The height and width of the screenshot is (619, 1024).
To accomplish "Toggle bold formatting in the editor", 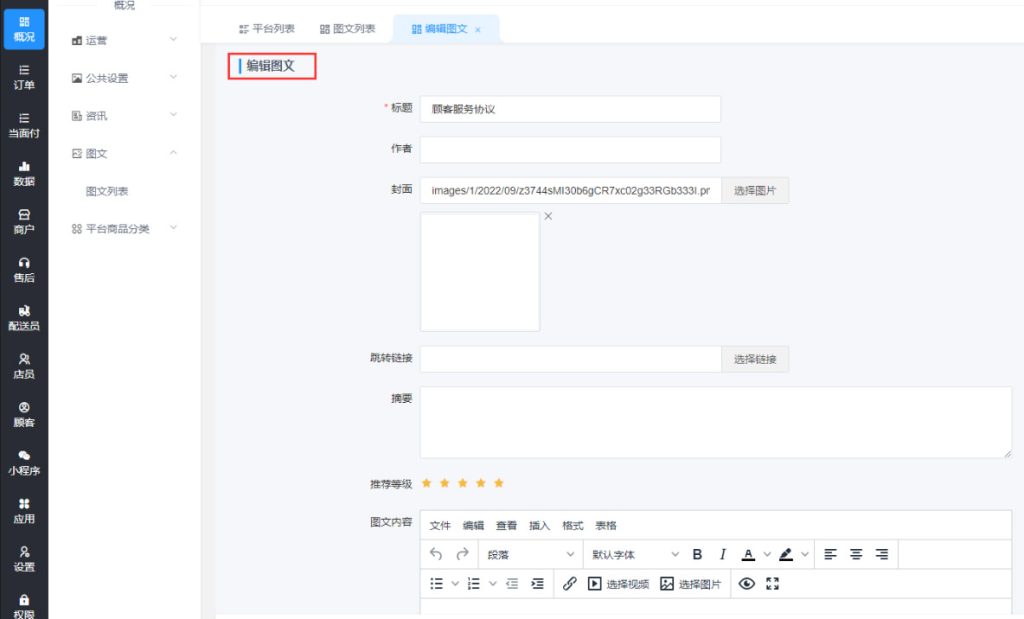I will (697, 554).
